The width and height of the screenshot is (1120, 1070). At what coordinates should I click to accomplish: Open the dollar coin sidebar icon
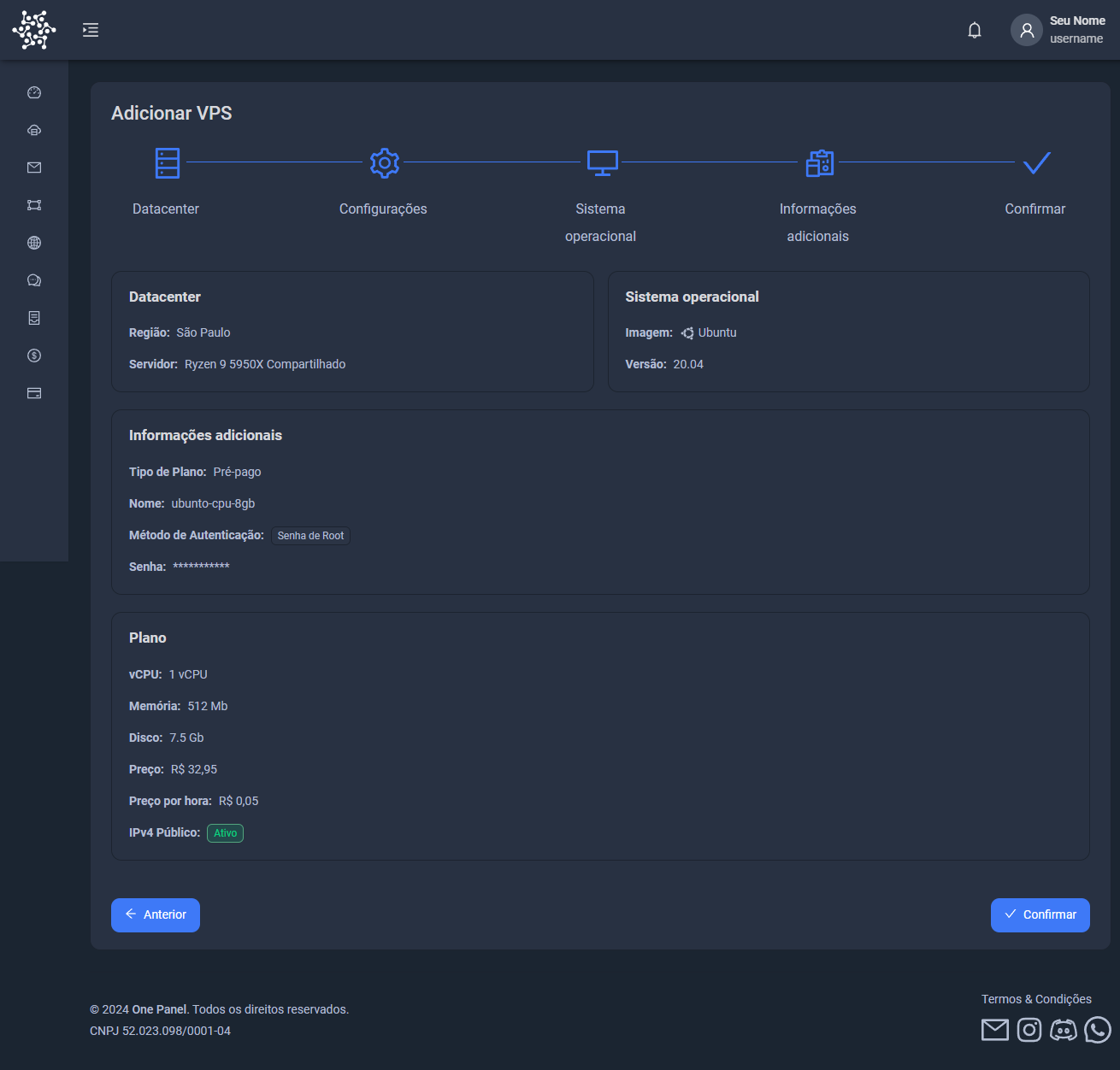[34, 356]
